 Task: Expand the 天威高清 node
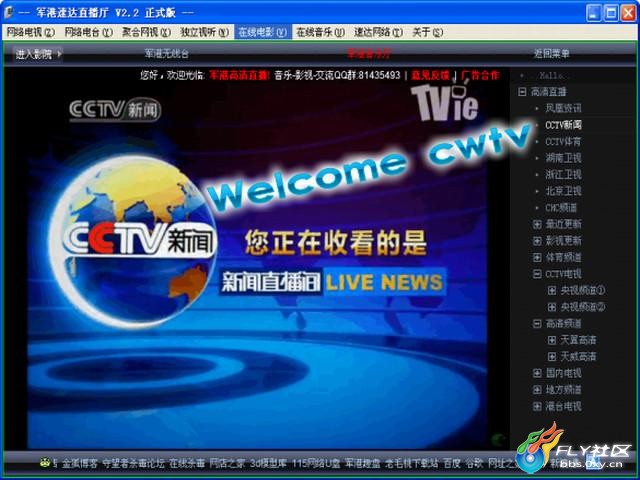[552, 357]
